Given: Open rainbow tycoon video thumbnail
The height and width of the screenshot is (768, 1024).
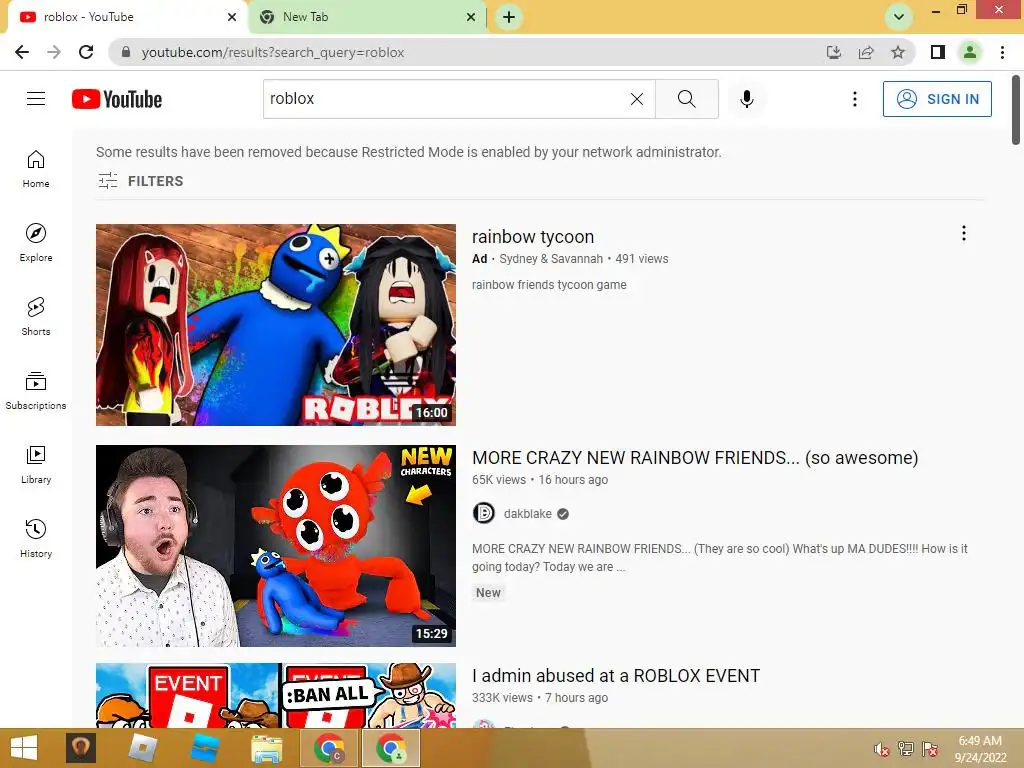Looking at the screenshot, I should click(x=276, y=325).
